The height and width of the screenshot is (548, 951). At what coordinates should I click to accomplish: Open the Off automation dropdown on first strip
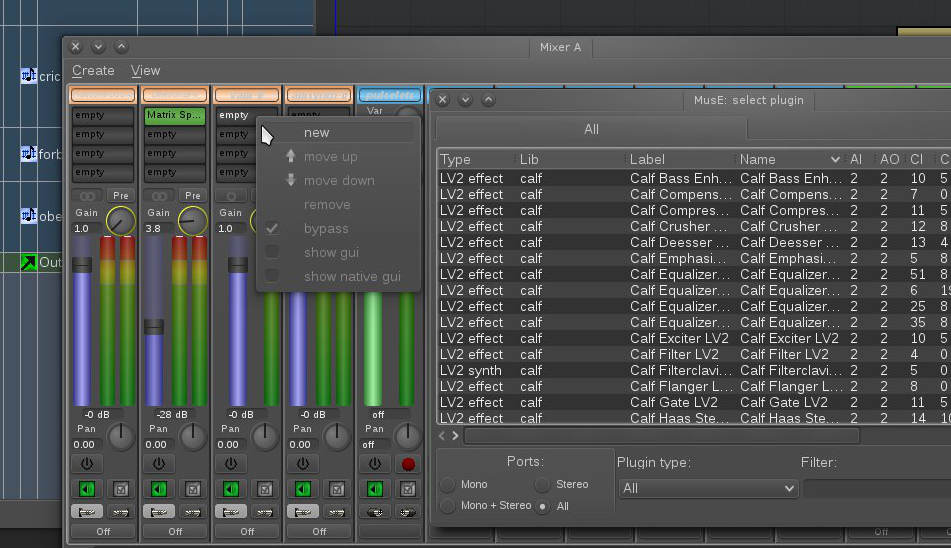click(103, 532)
